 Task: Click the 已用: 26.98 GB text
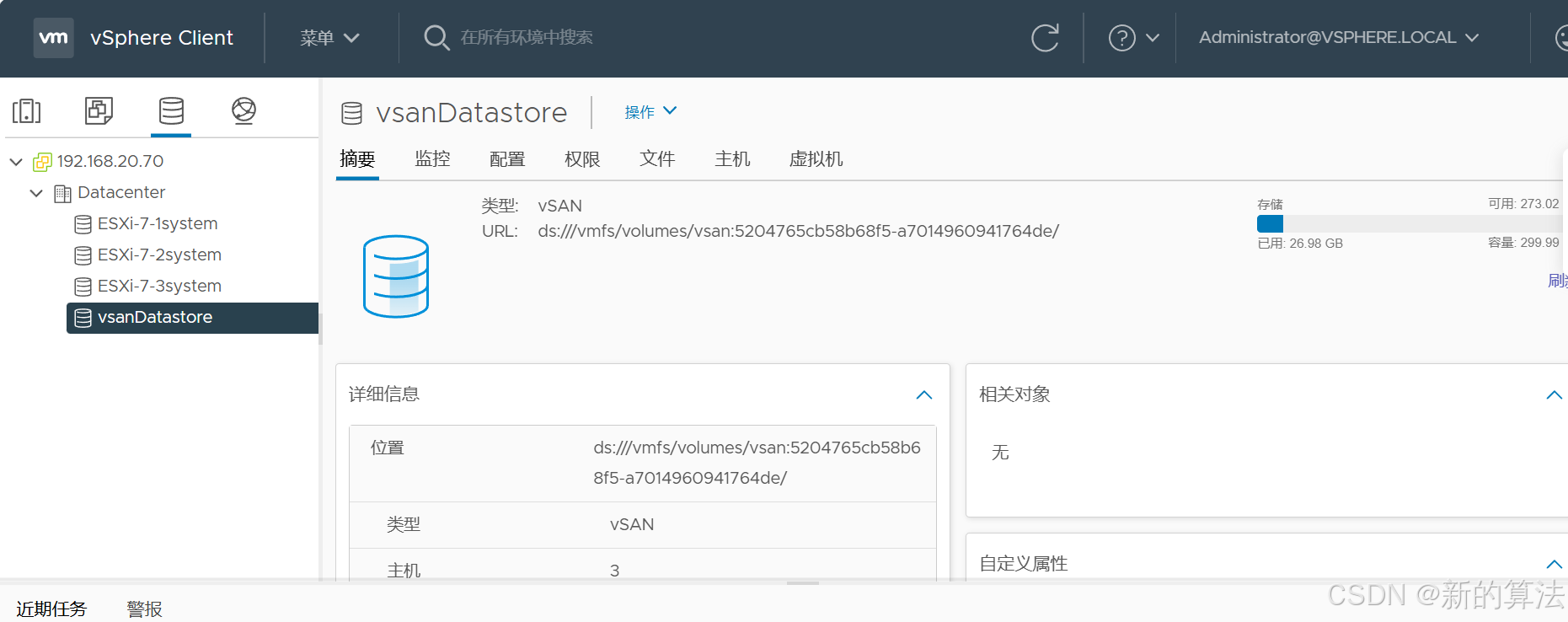click(x=1300, y=244)
